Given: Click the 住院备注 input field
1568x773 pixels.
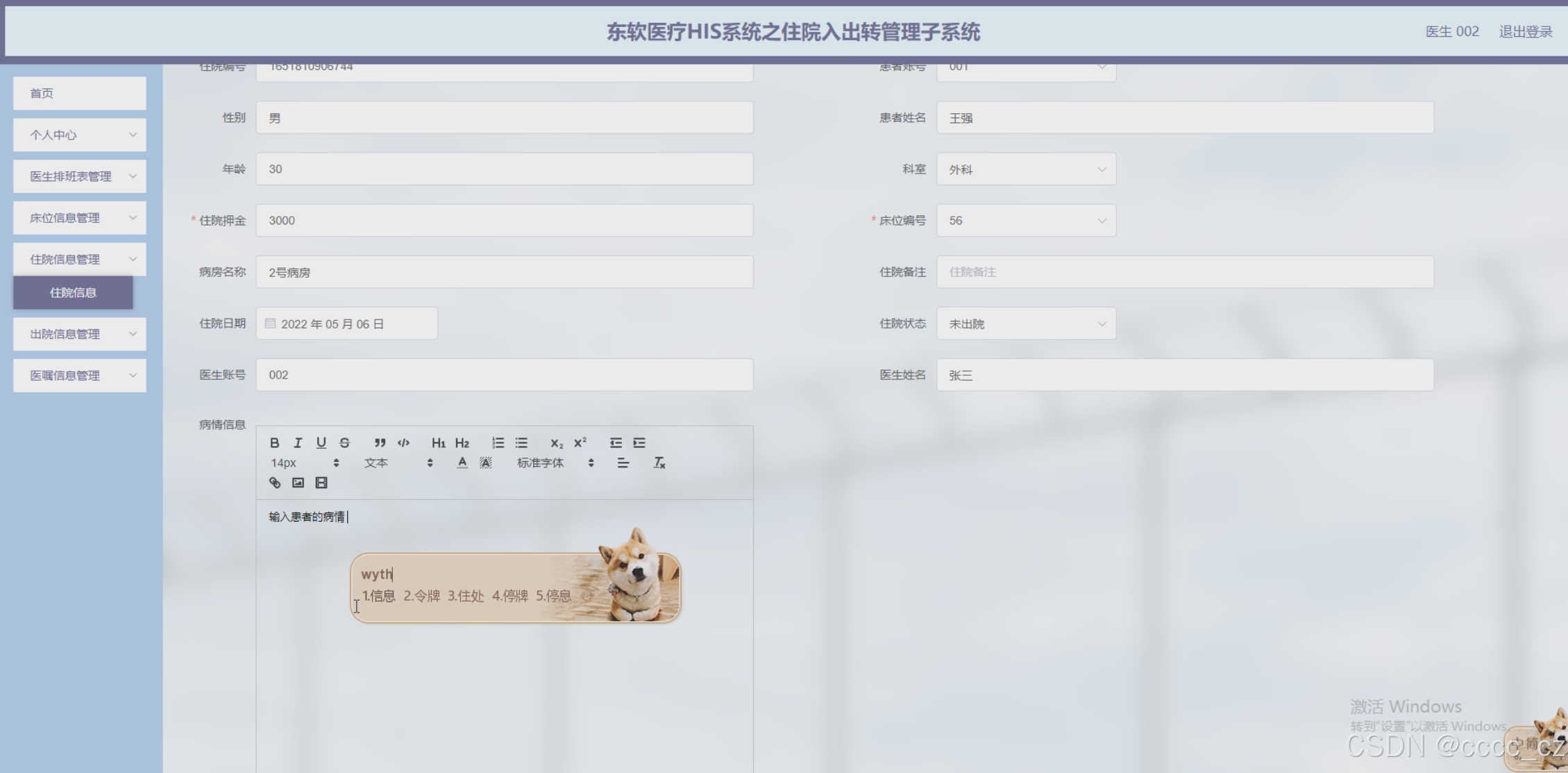Looking at the screenshot, I should click(x=1184, y=272).
